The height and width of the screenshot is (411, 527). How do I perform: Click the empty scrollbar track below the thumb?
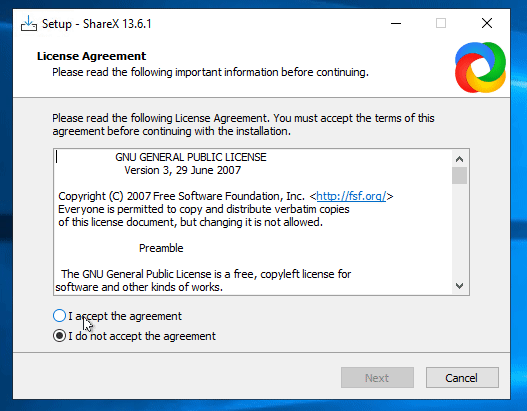click(459, 231)
